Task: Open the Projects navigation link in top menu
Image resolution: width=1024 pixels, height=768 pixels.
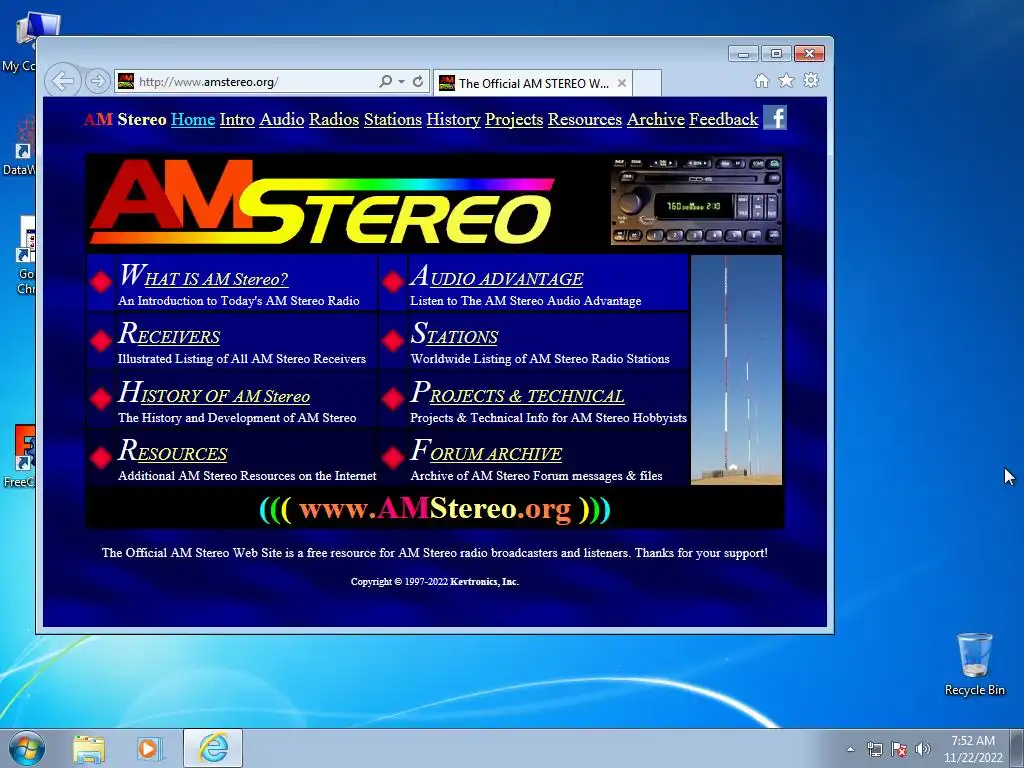Action: coord(514,120)
